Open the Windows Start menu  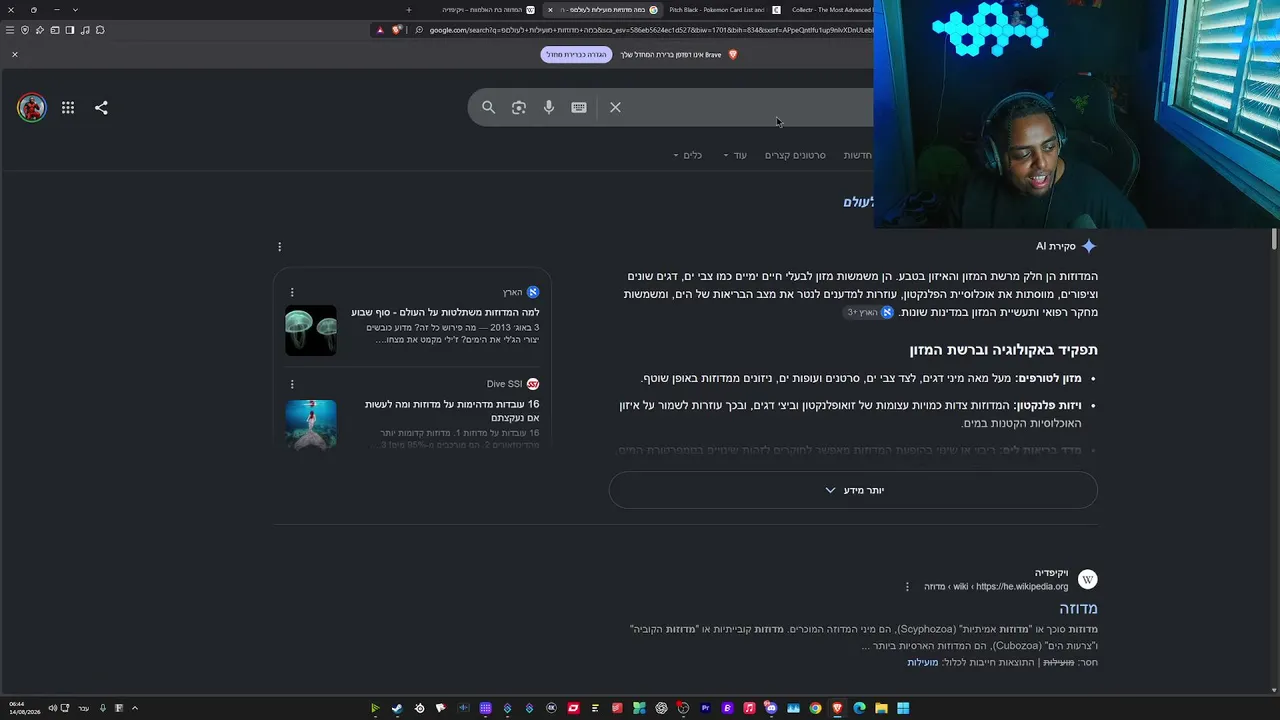(903, 708)
